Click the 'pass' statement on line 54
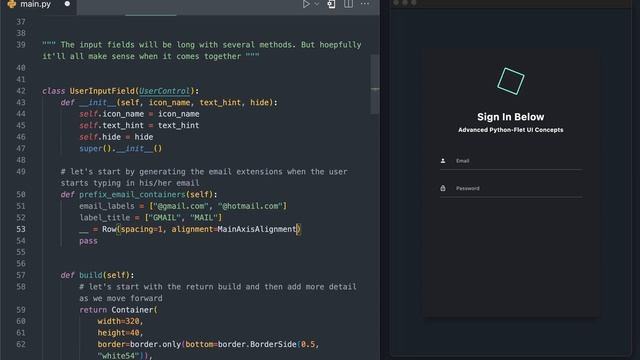 pyautogui.click(x=88, y=241)
